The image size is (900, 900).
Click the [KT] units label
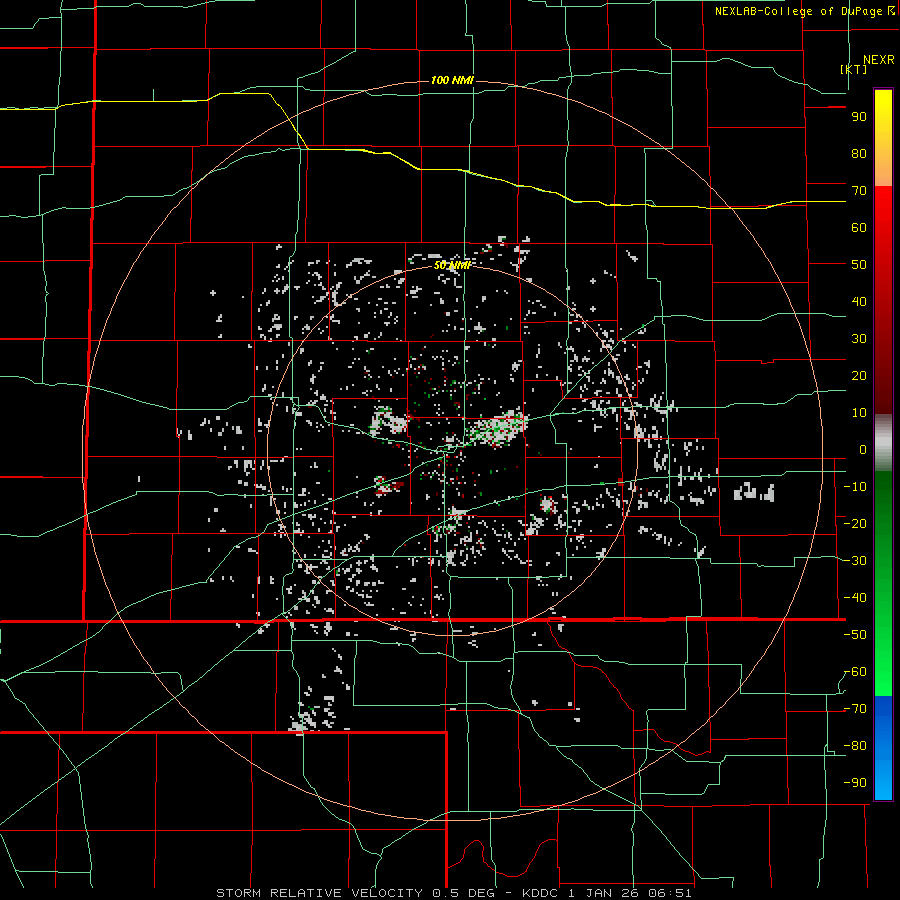[853, 69]
